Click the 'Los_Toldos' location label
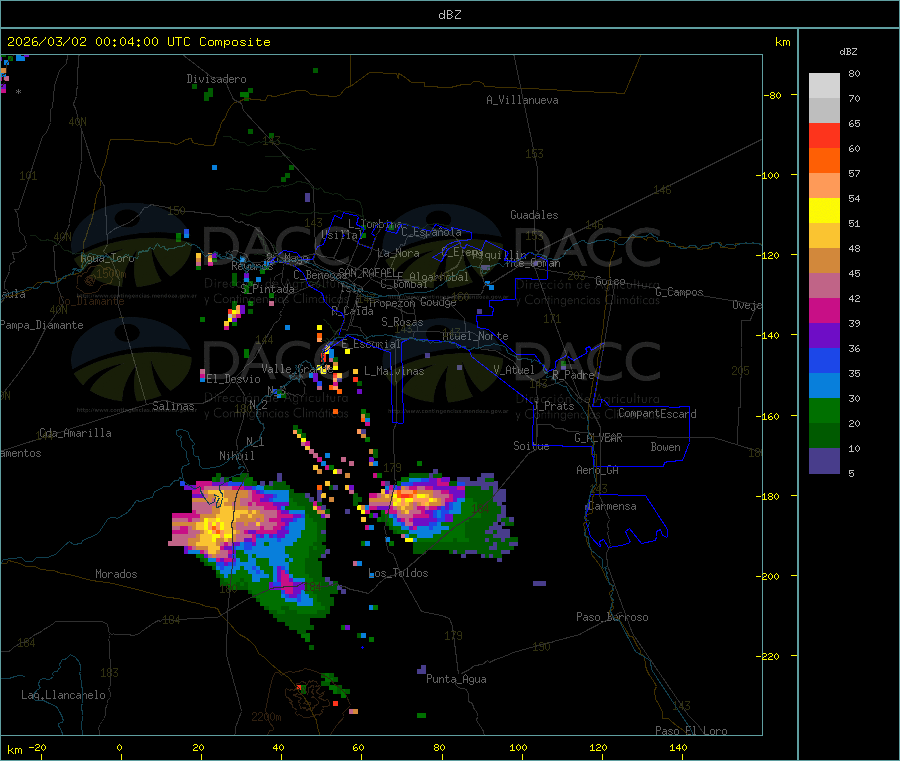Viewport: 900px width, 761px height. point(398,573)
